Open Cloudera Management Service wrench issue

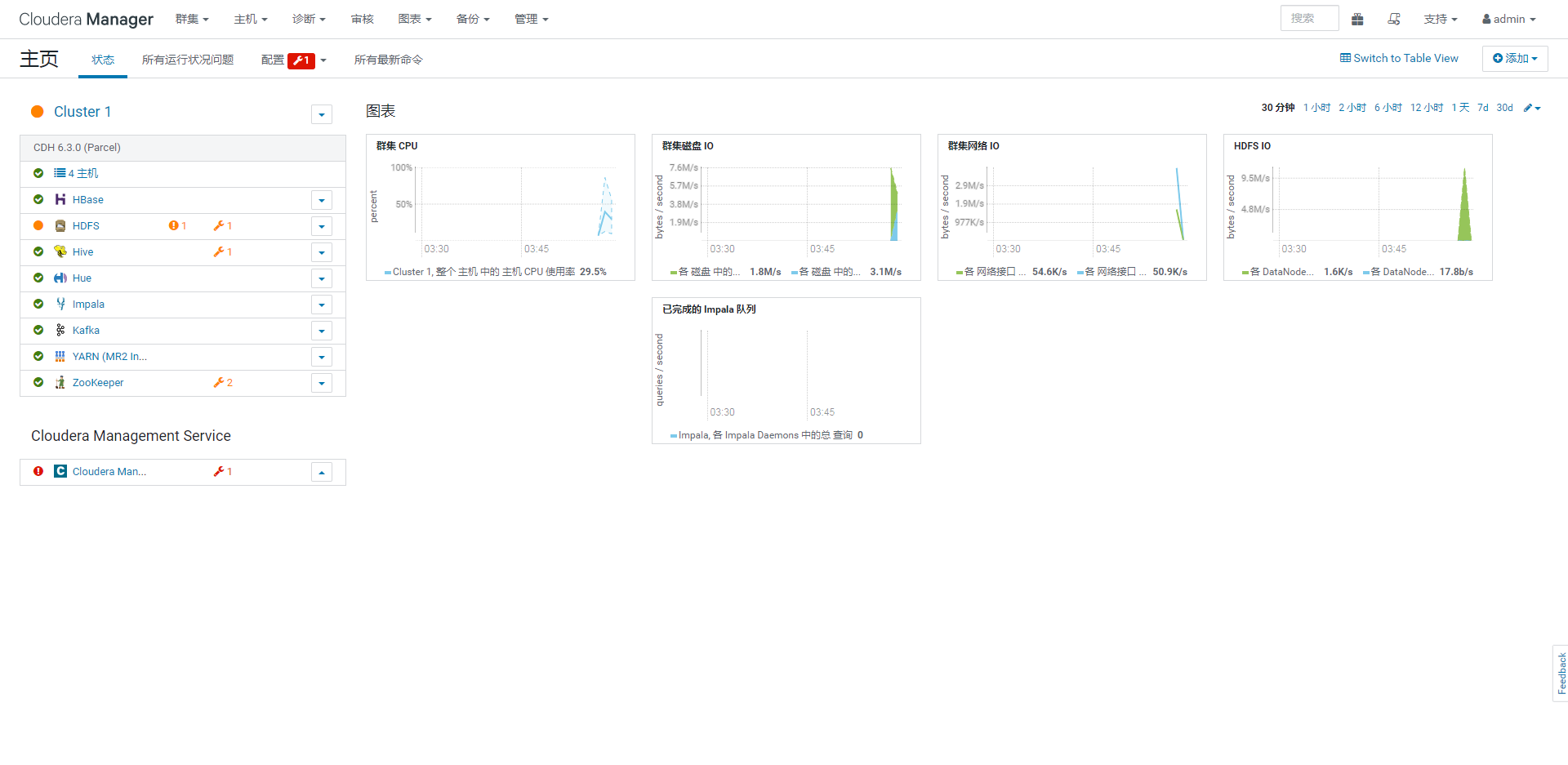tap(223, 471)
